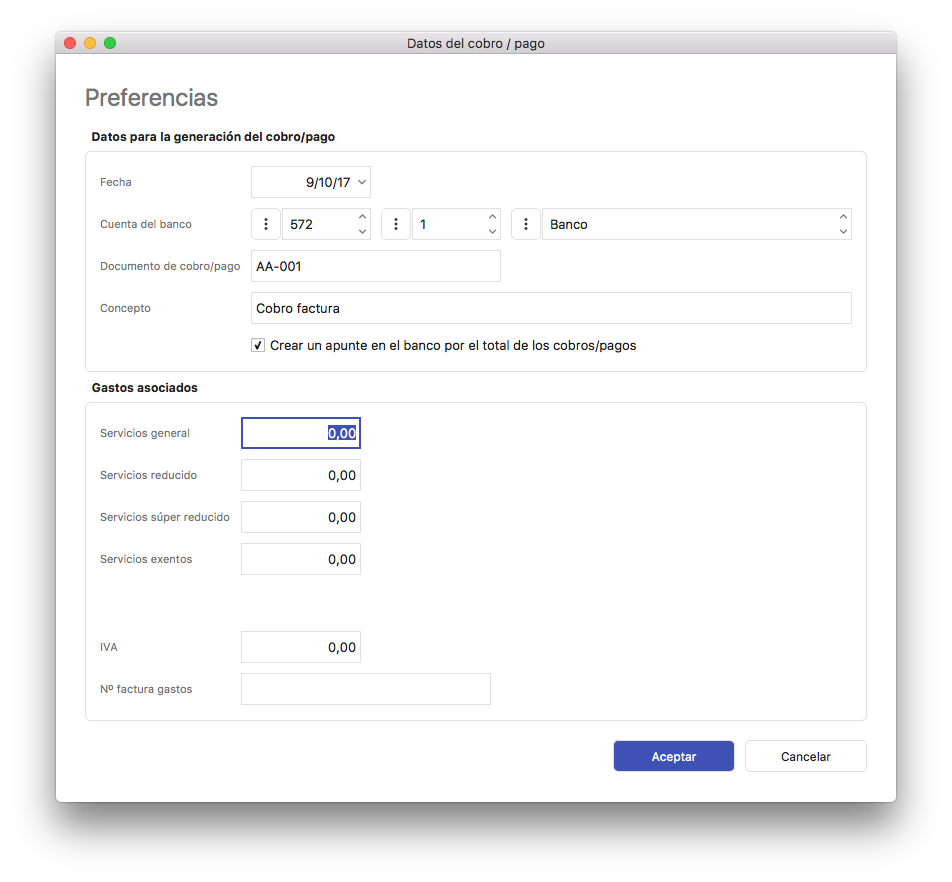Minimize the window with the yellow button
The image size is (952, 882).
coord(90,43)
